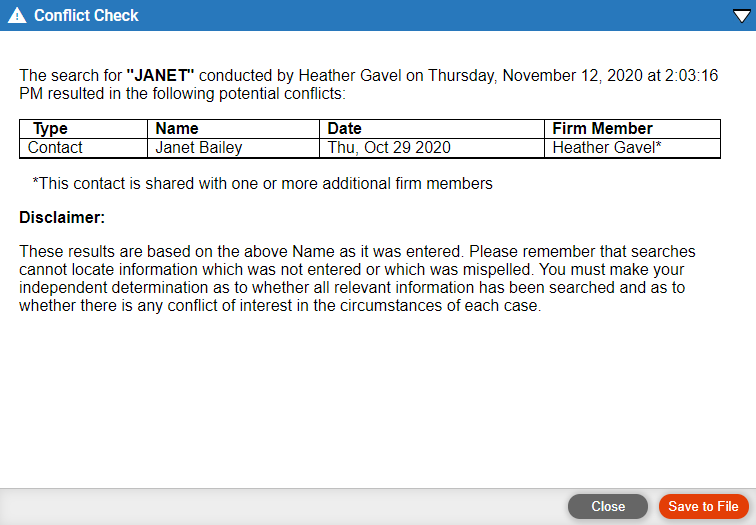Click the Disclaimer heading
The image size is (756, 525).
click(x=62, y=217)
